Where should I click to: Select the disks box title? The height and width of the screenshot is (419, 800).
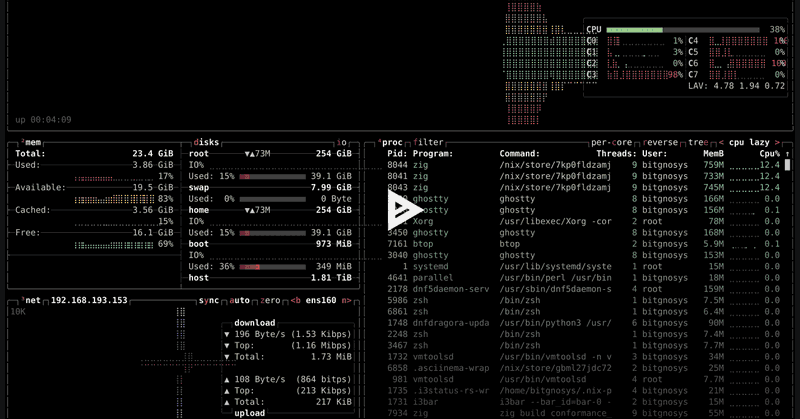pos(206,142)
